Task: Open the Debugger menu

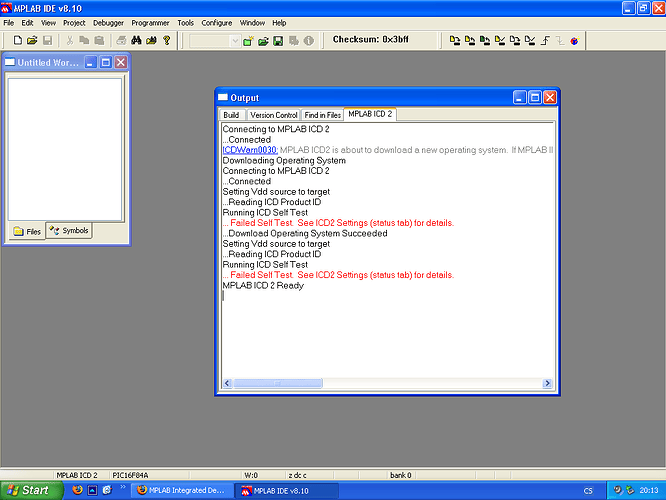Action: (x=108, y=23)
